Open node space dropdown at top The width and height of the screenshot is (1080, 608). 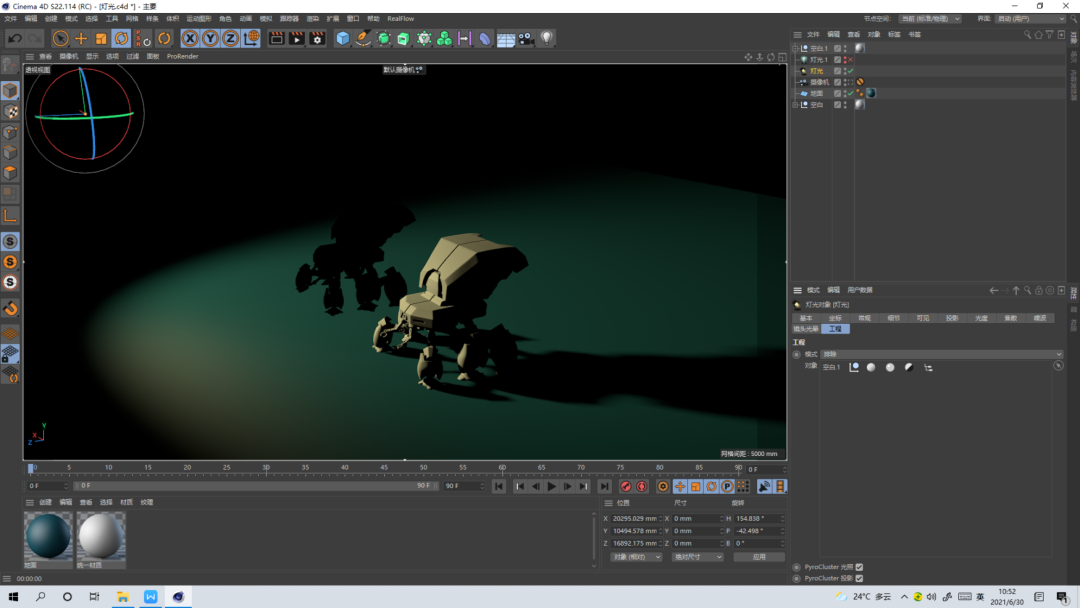coord(930,19)
